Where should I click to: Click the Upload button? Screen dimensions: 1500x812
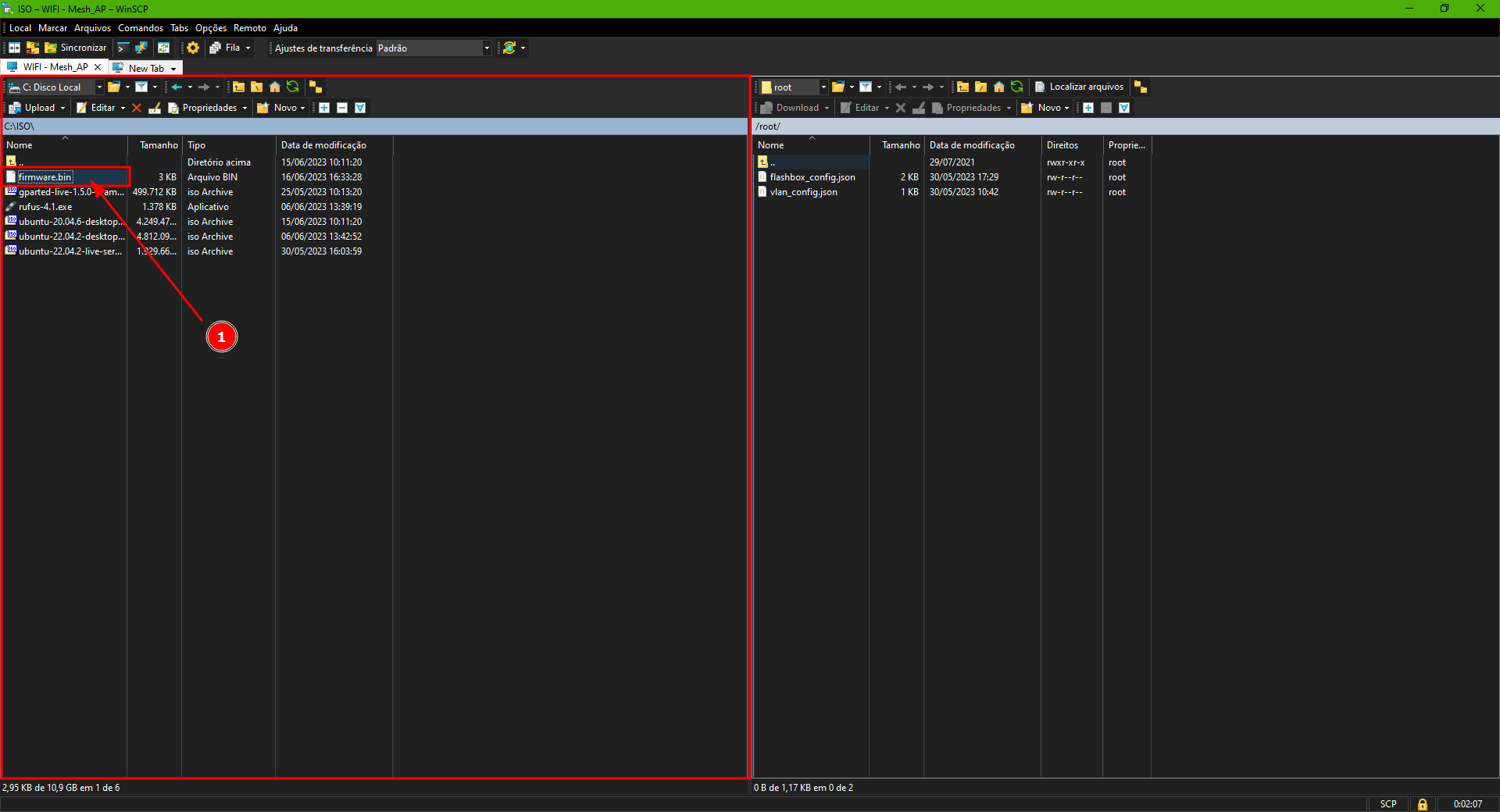coord(32,108)
